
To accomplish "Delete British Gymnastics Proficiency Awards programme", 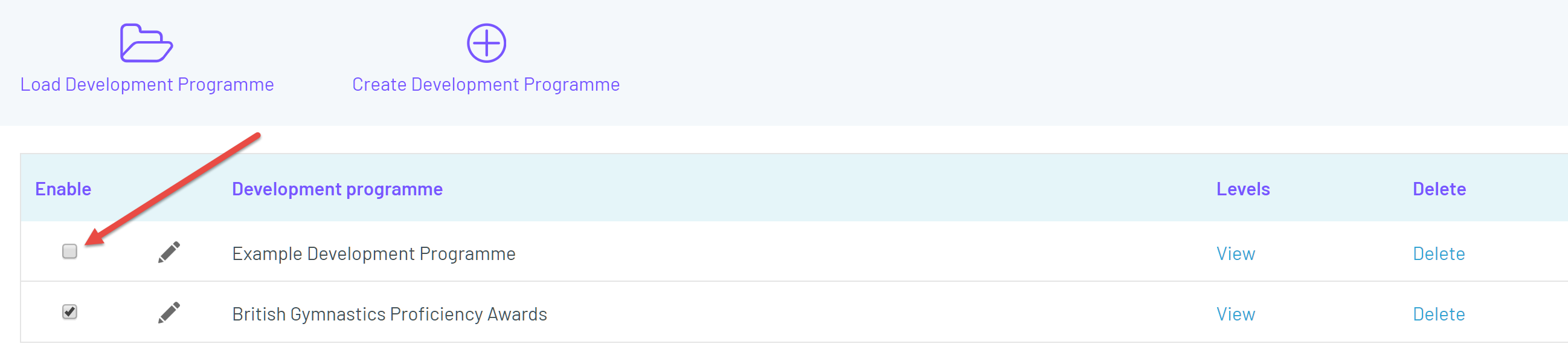I will click(x=1438, y=313).
